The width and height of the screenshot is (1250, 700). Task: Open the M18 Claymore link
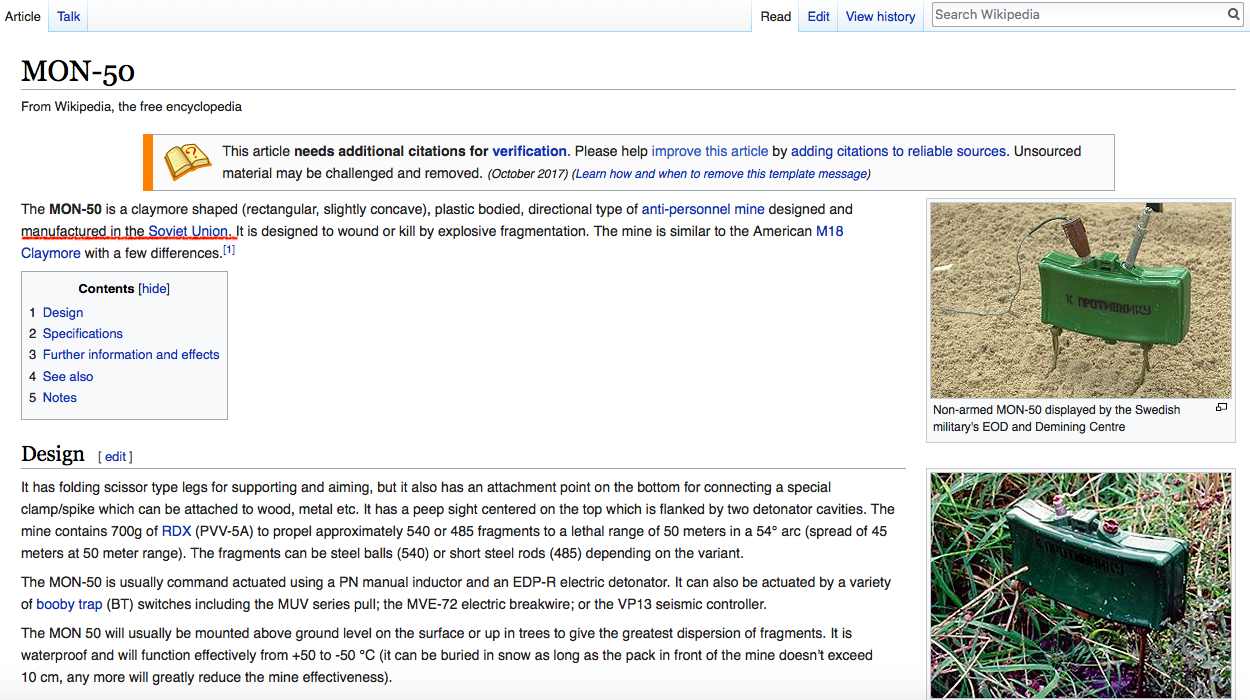[829, 231]
